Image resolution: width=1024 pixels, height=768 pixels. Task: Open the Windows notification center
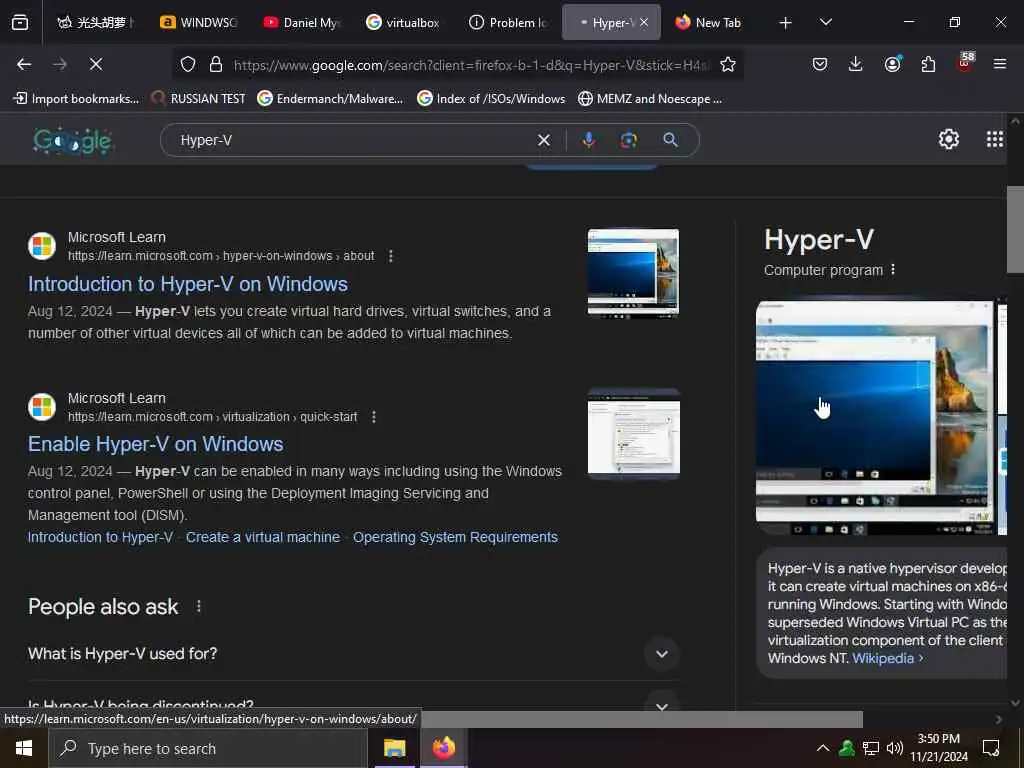tap(991, 748)
